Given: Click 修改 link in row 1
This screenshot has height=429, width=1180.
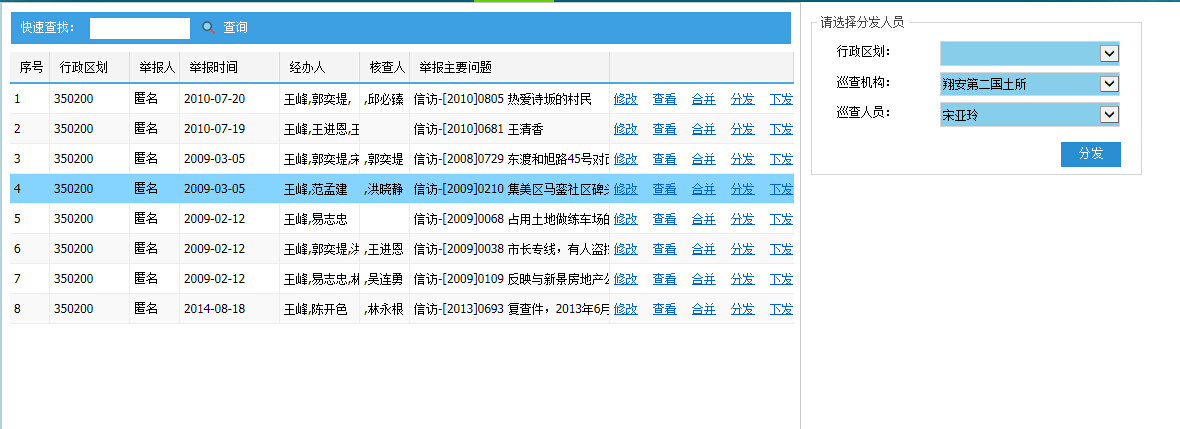Looking at the screenshot, I should point(625,99).
